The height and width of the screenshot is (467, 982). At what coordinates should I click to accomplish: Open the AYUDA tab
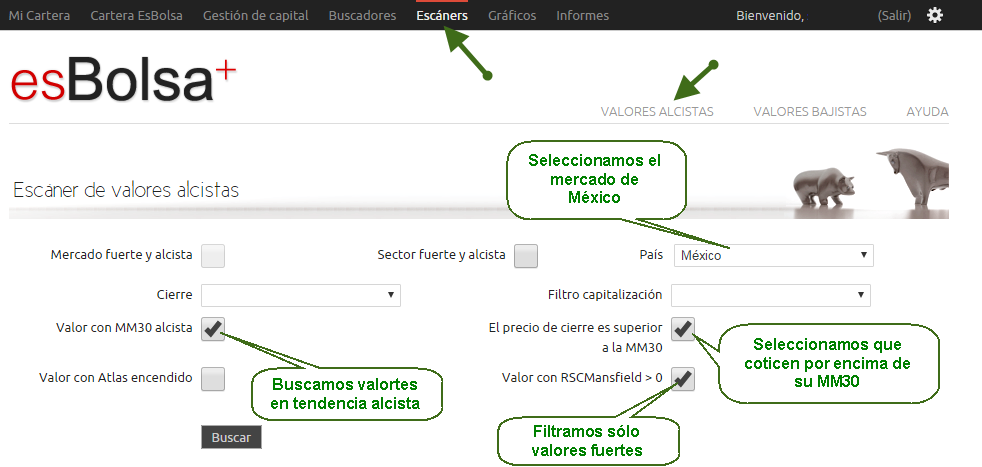tap(928, 112)
